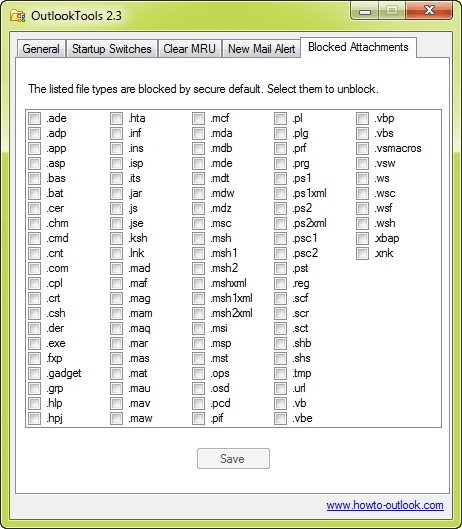Image resolution: width=462 pixels, height=529 pixels.
Task: Select the .js checkbox
Action: [x=116, y=208]
